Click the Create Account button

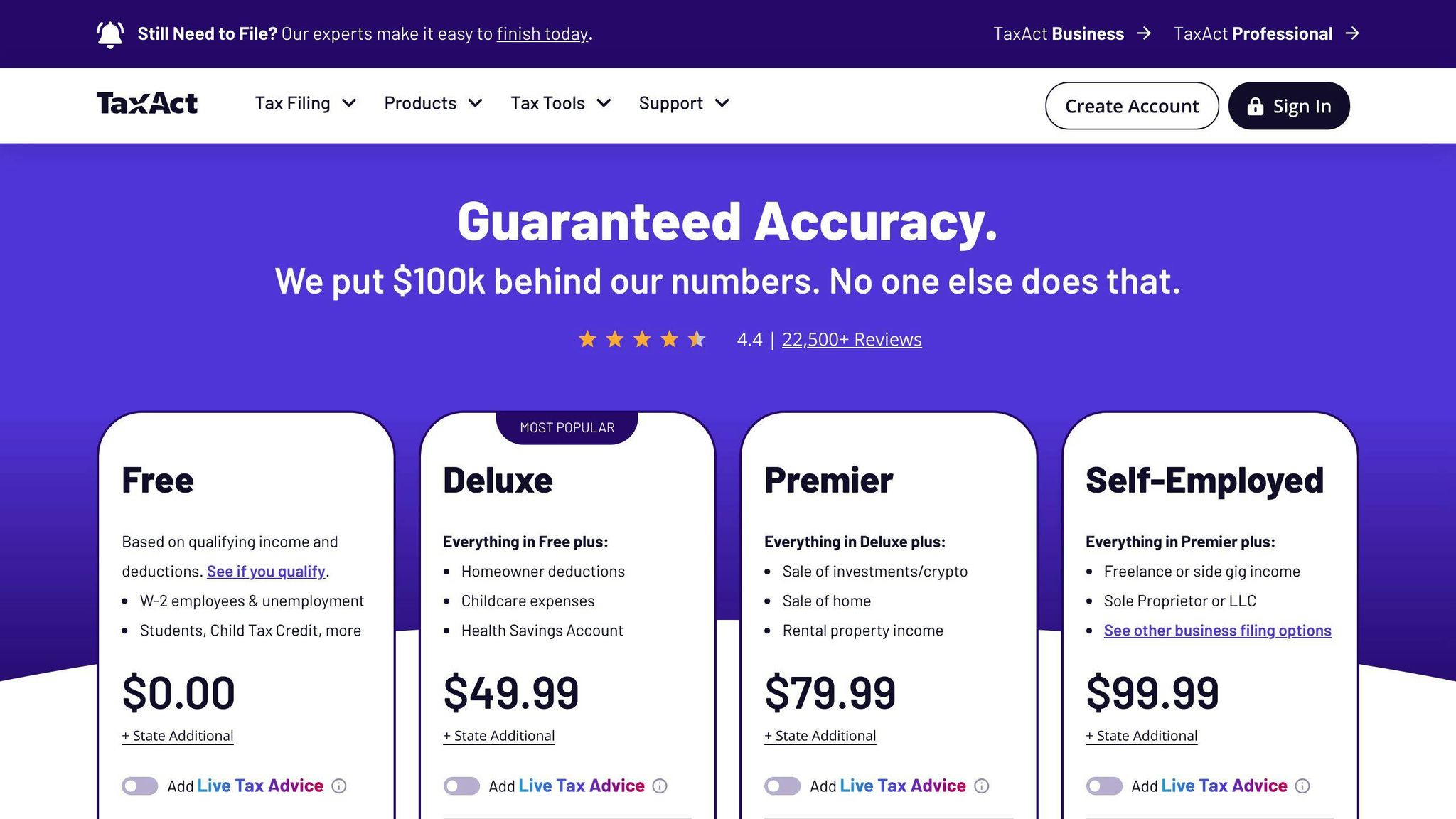[1132, 106]
